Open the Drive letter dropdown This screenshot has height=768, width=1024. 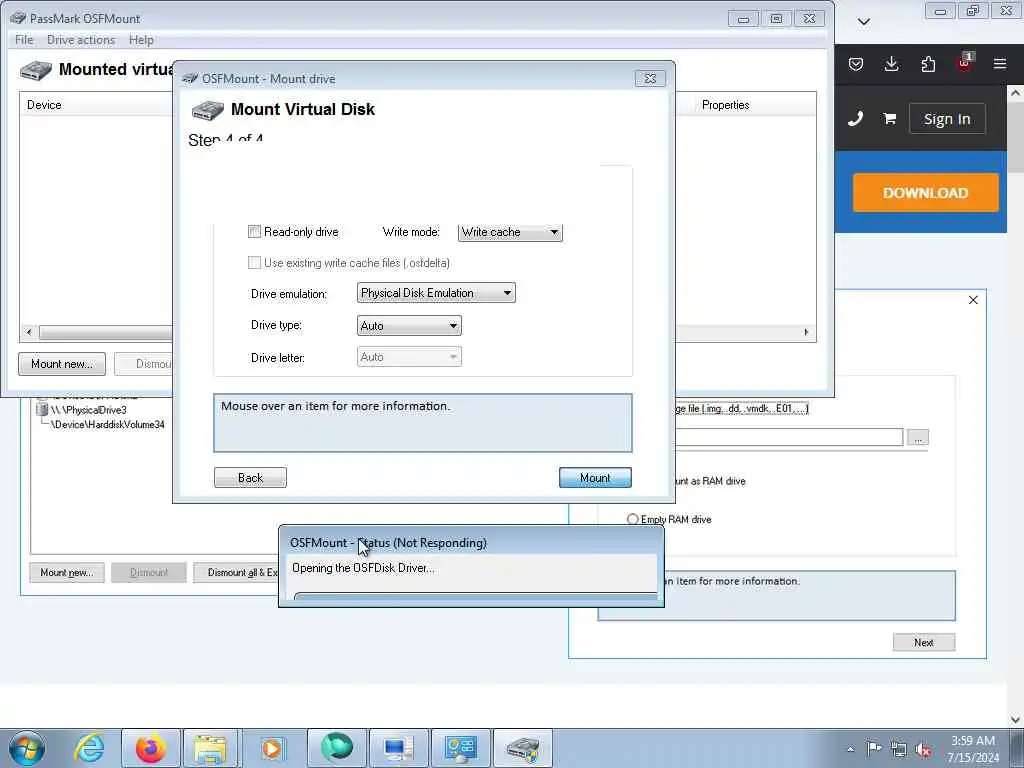click(x=409, y=357)
